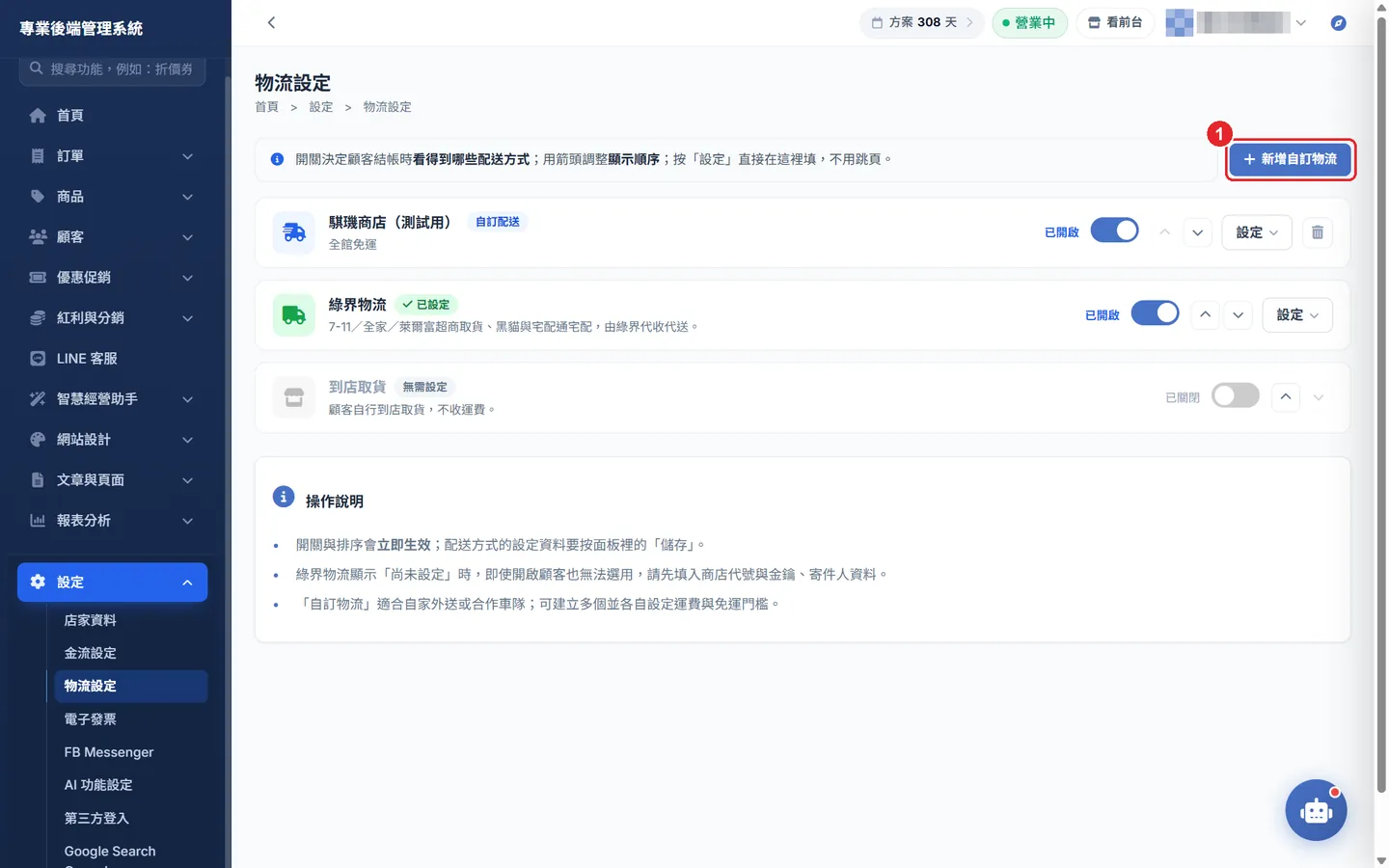Open 設定 dropdown for 騏瓏商店
Viewport: 1389px width, 868px height.
pos(1257,232)
